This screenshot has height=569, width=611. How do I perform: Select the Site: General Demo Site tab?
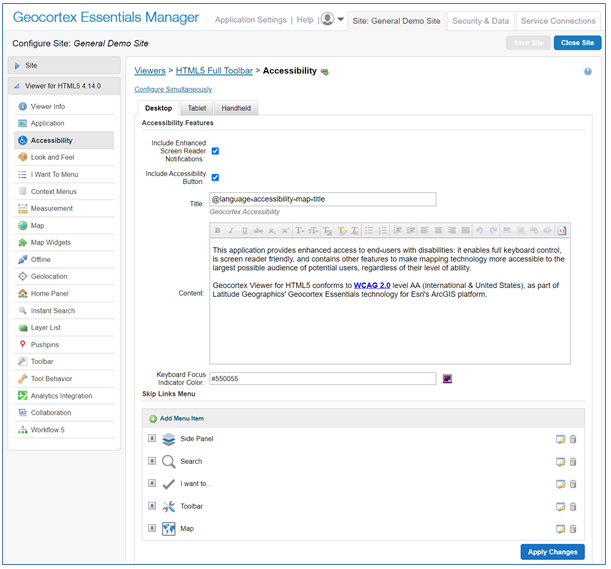click(x=396, y=21)
